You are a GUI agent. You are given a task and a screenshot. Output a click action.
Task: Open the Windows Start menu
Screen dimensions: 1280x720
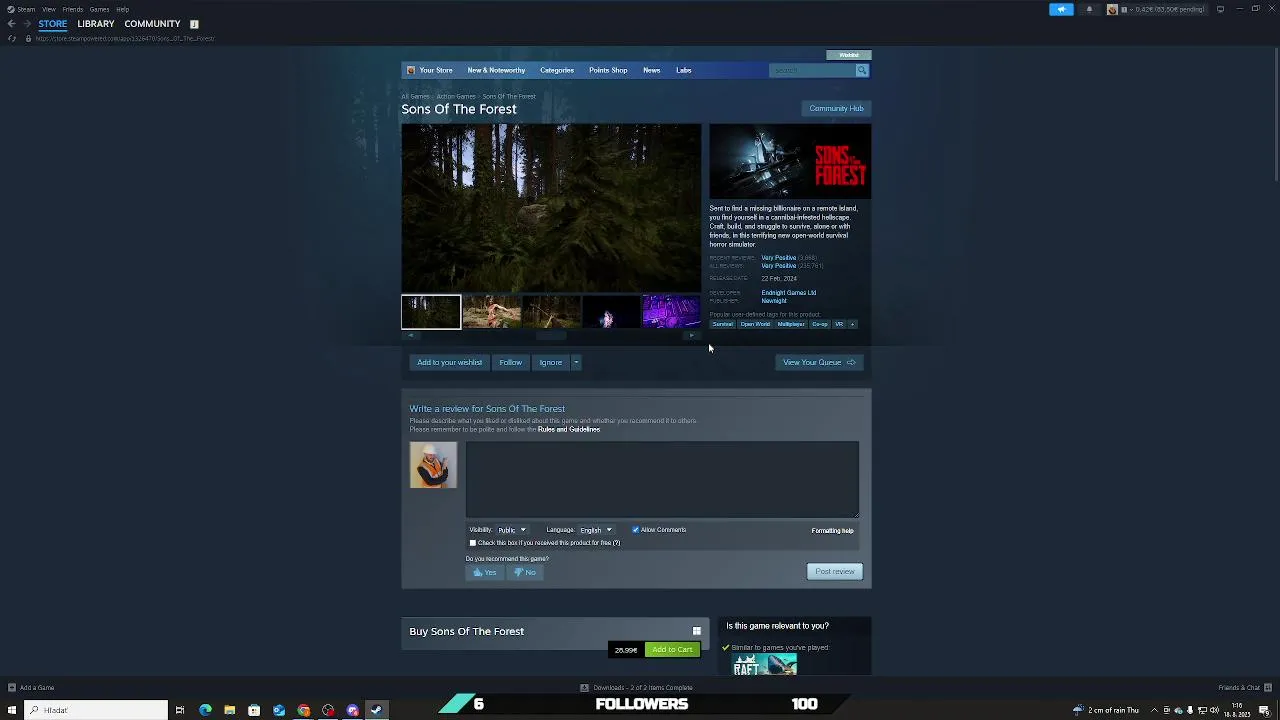click(x=11, y=710)
